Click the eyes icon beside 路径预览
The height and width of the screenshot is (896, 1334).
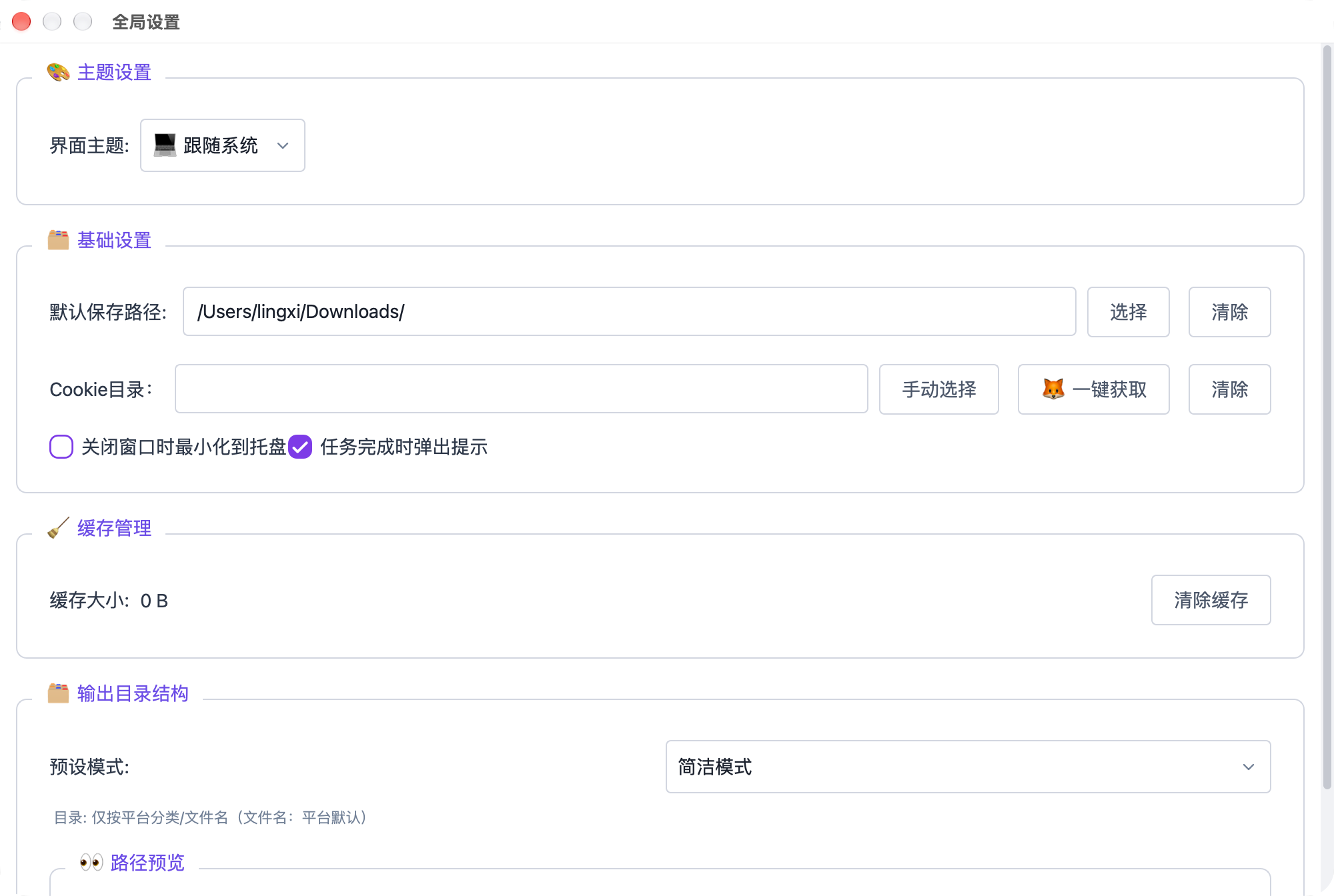point(91,863)
